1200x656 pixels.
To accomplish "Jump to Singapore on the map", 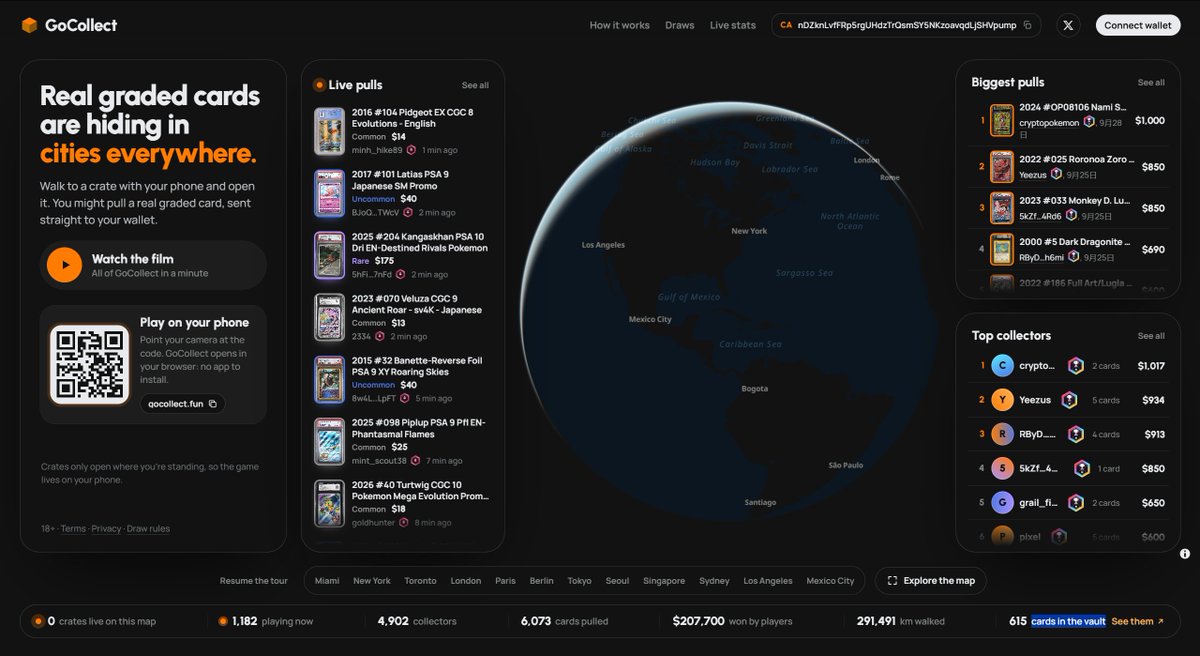I will tap(664, 581).
